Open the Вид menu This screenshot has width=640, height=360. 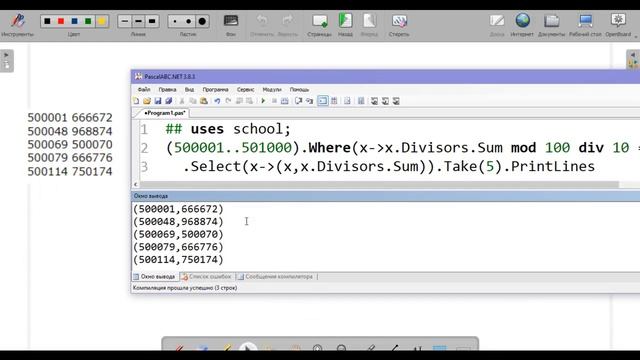click(x=189, y=89)
